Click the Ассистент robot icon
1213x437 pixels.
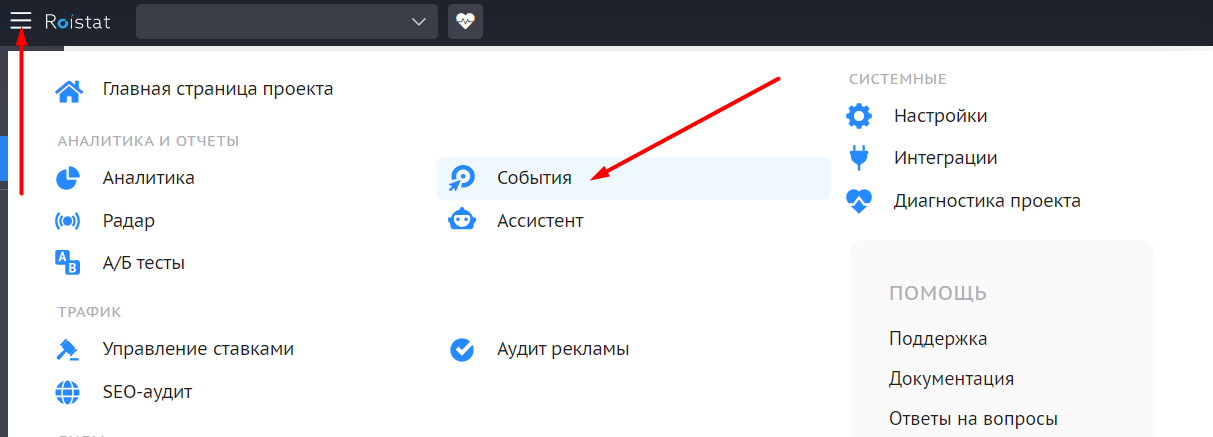(x=461, y=220)
